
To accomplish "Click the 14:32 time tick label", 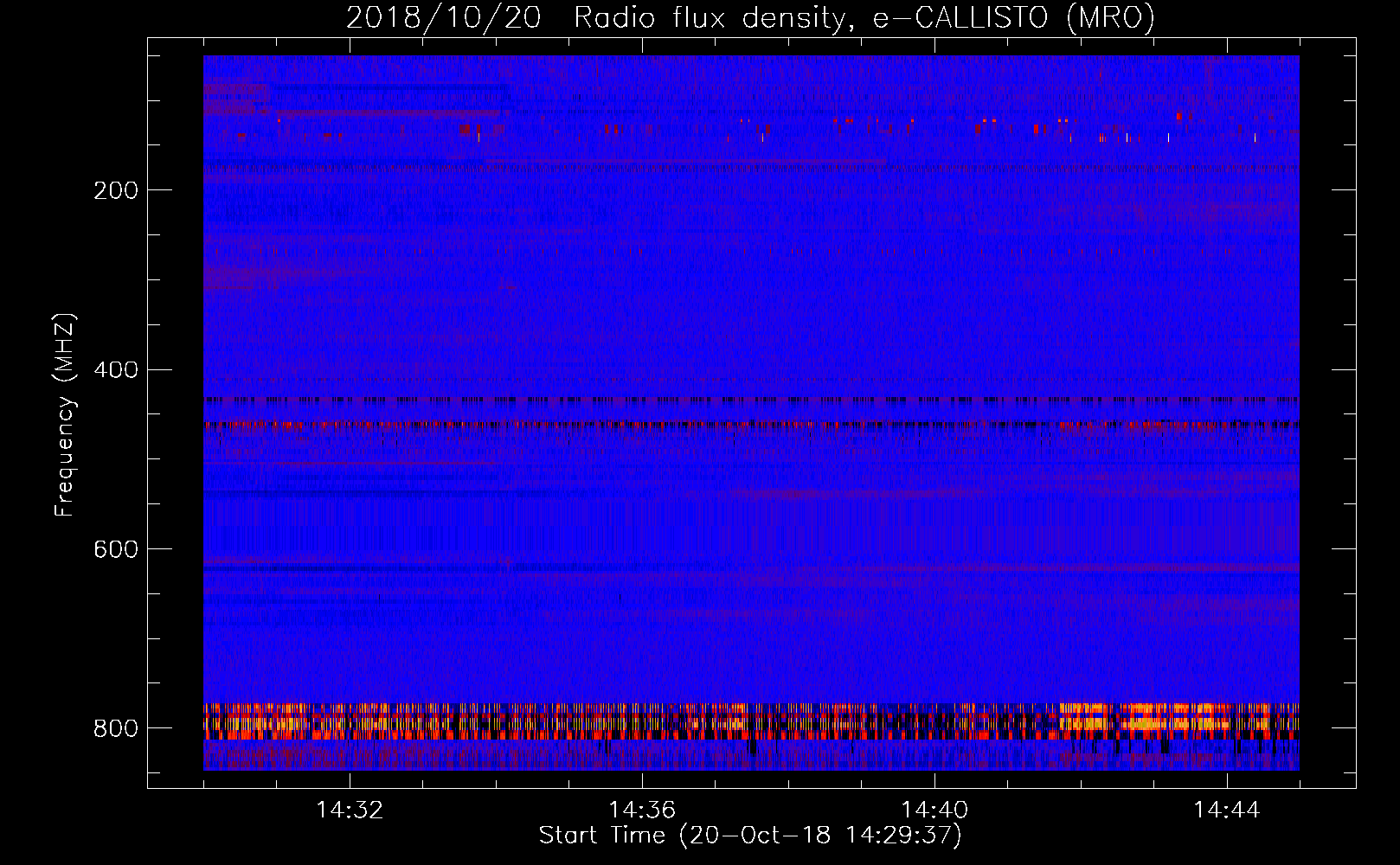I will [350, 811].
